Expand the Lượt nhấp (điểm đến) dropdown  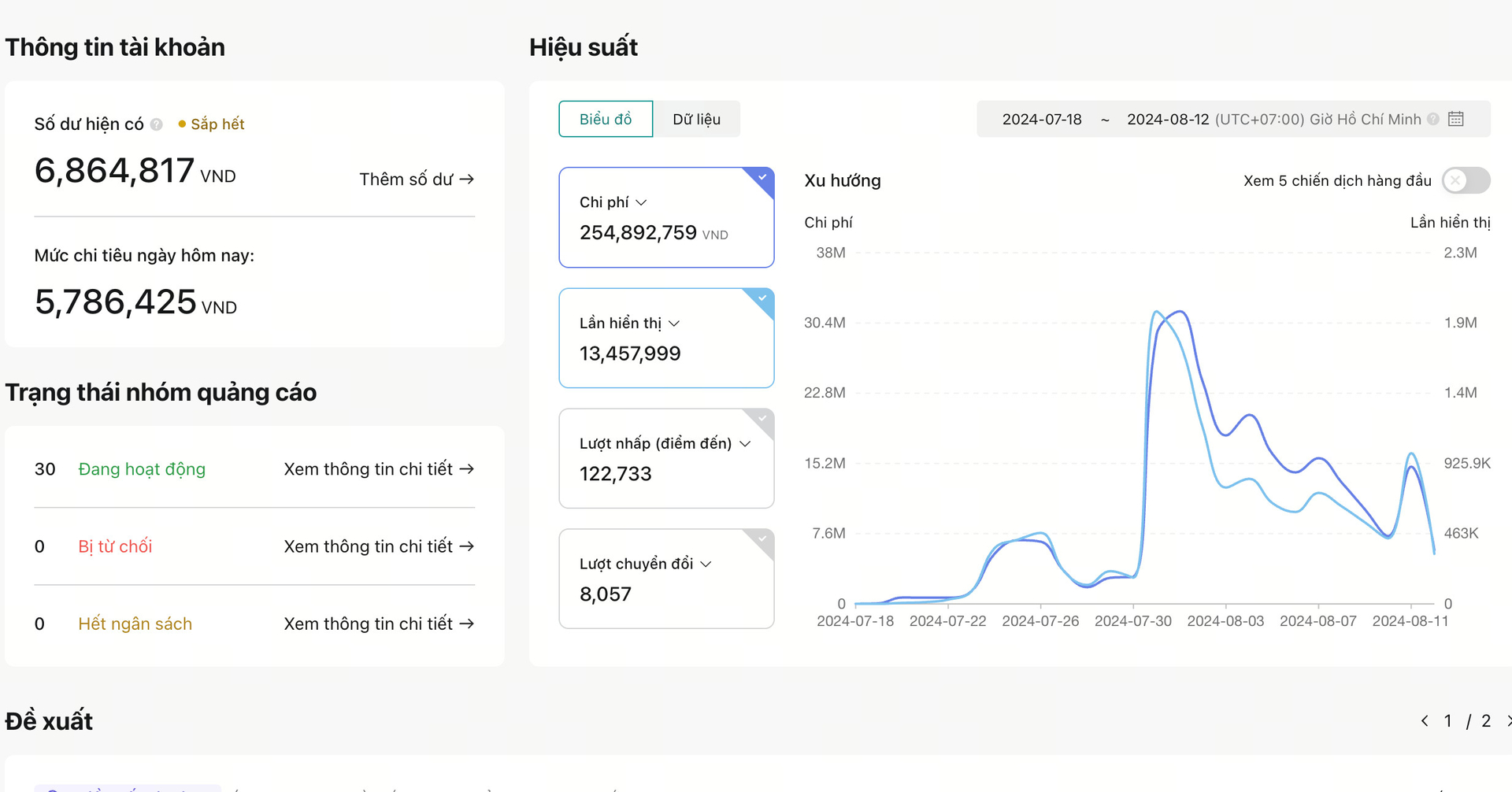click(x=745, y=444)
